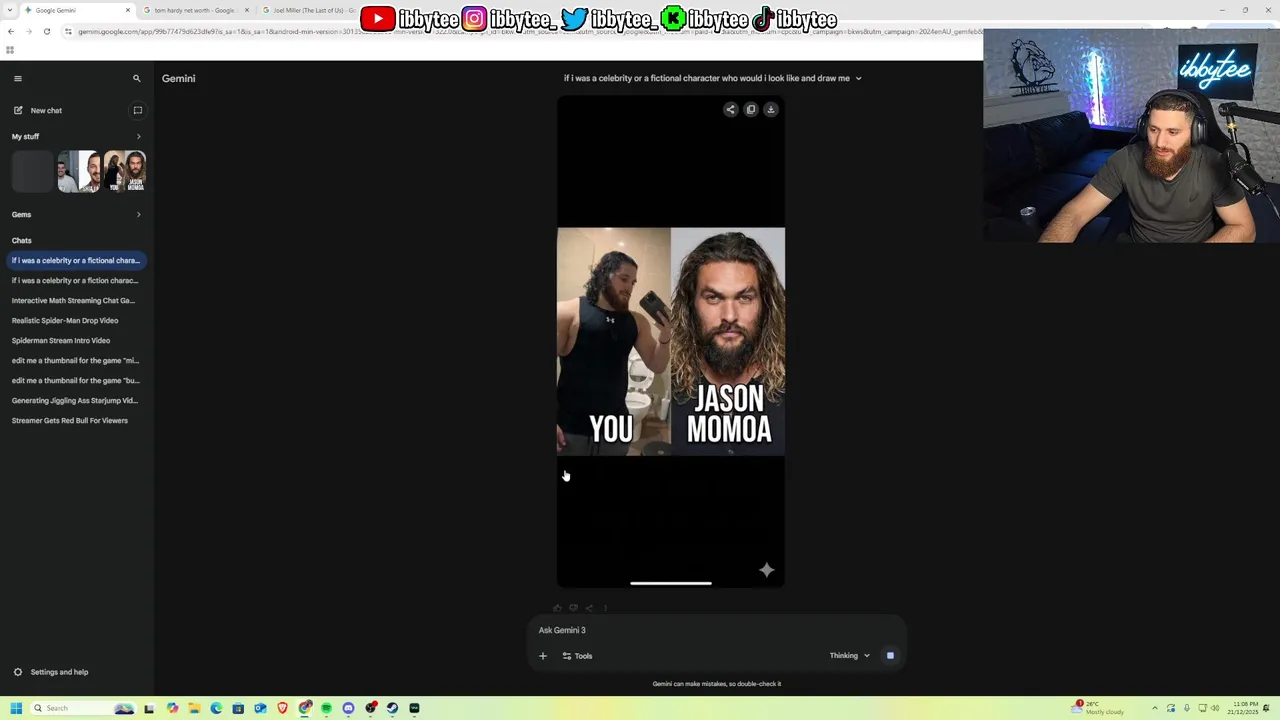Open Steam from the taskbar
Viewport: 1280px width, 720px height.
392,708
